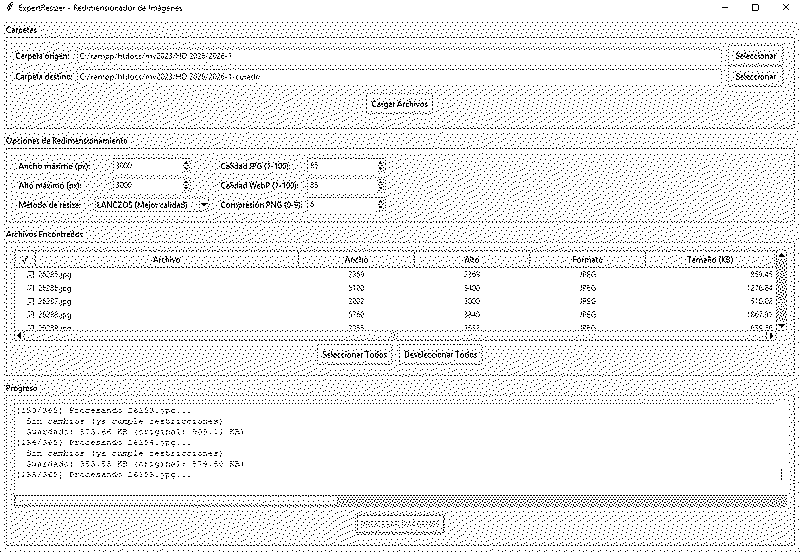This screenshot has width=800, height=552.
Task: Click inside the Carpeta destino path field
Action: pos(400,76)
